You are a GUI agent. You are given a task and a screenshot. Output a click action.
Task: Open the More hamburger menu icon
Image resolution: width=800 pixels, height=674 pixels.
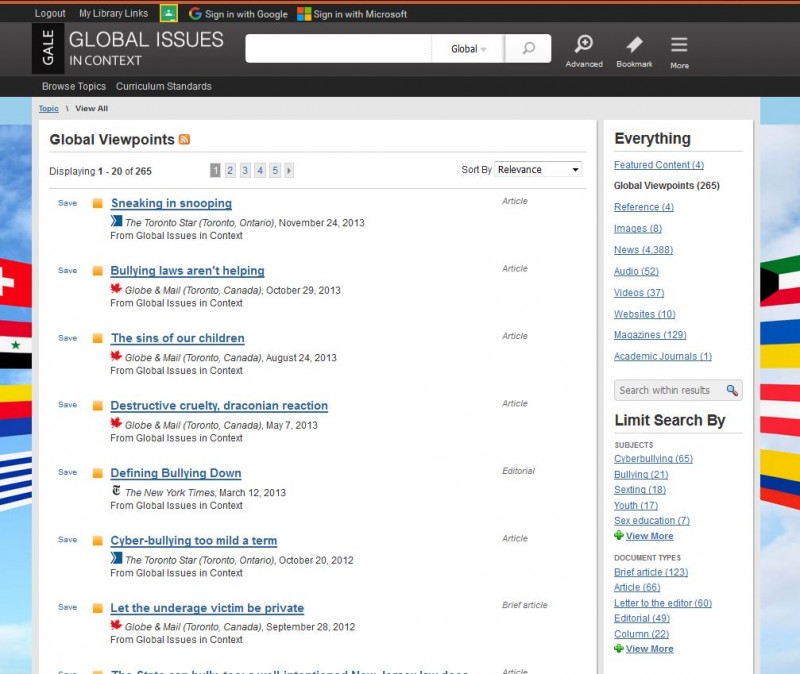(x=679, y=45)
